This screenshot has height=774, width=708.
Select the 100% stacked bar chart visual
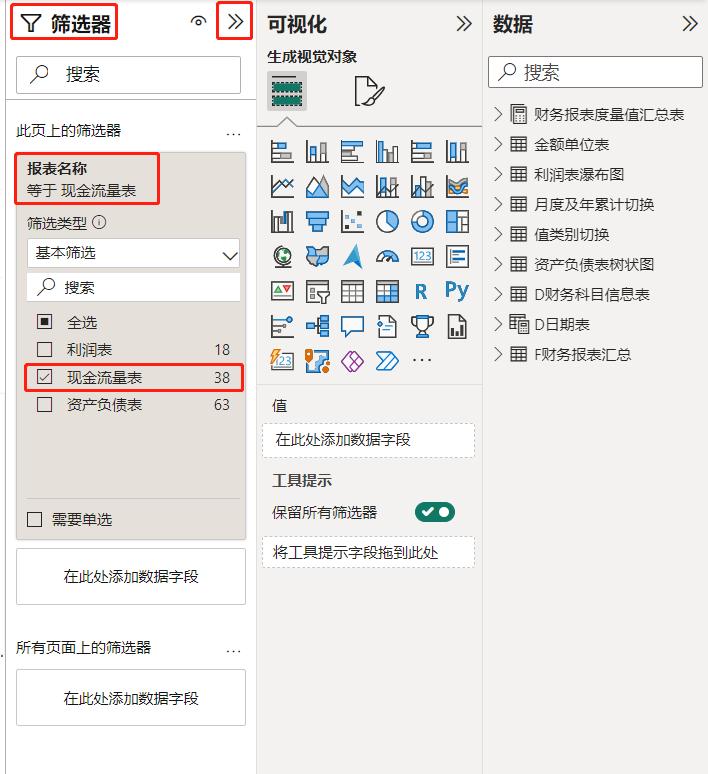(422, 152)
